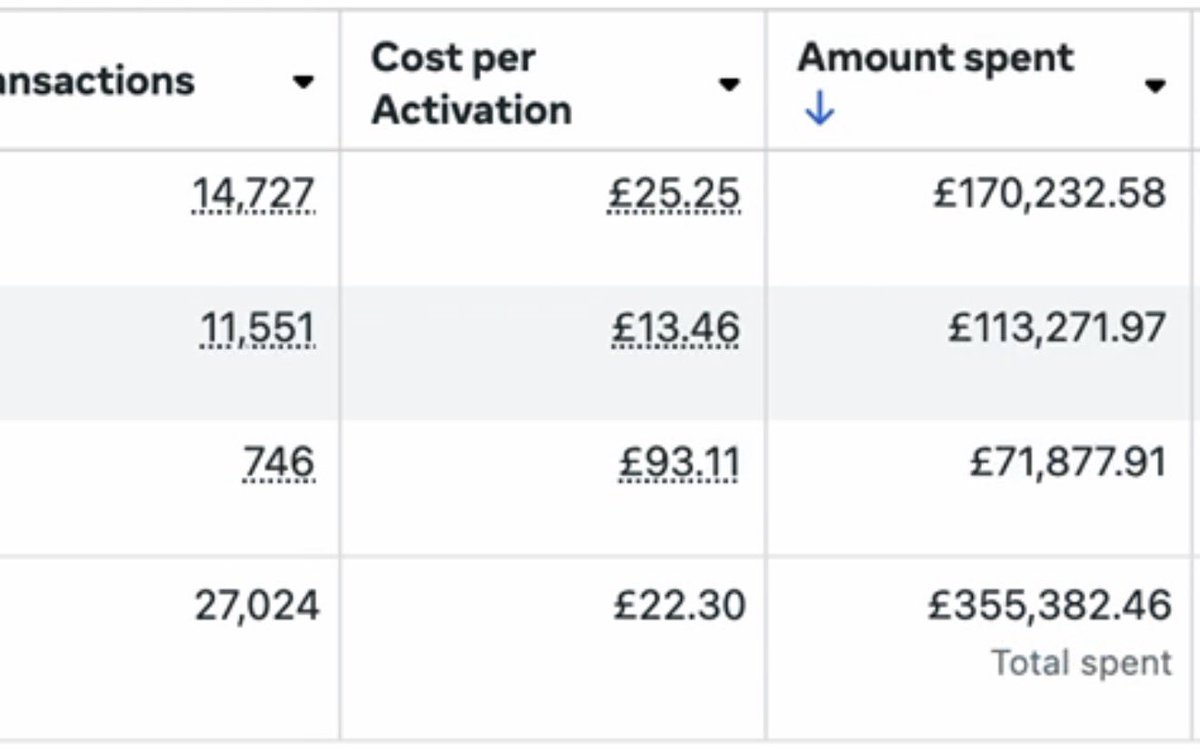The image size is (1200, 748).
Task: Select the Cost per Activation column header
Action: 472,84
